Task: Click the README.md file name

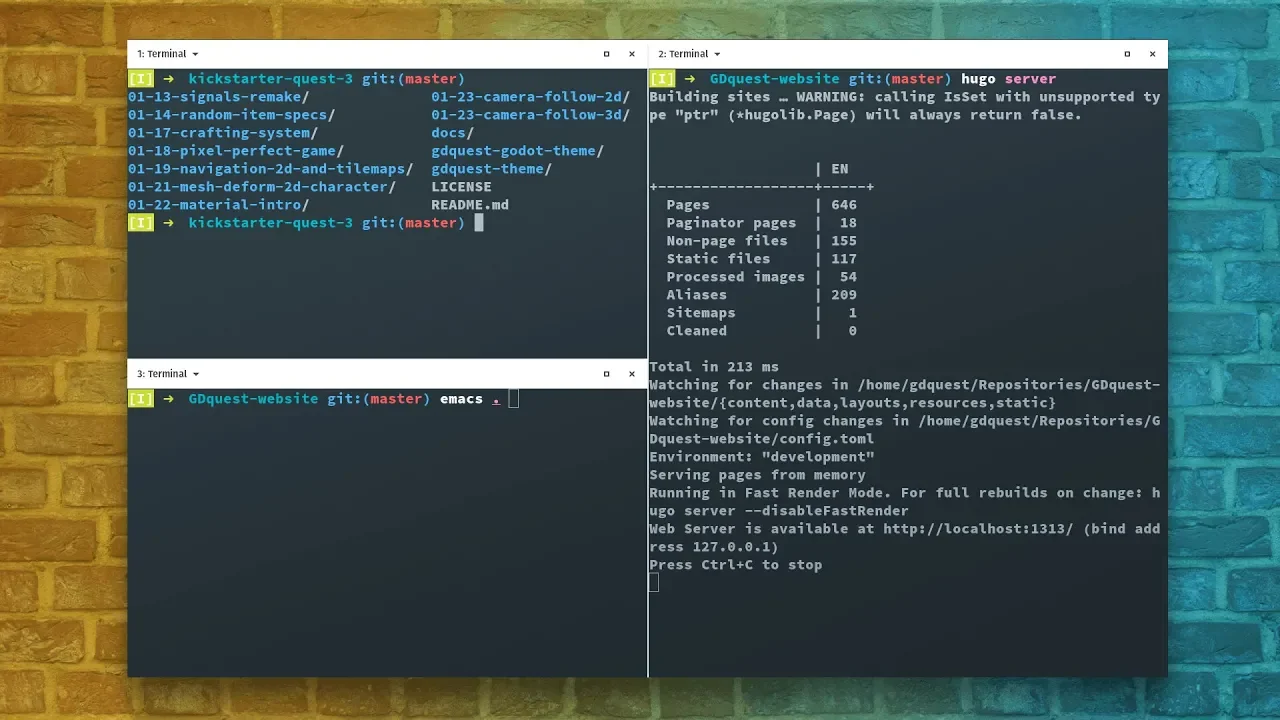Action: 470,205
